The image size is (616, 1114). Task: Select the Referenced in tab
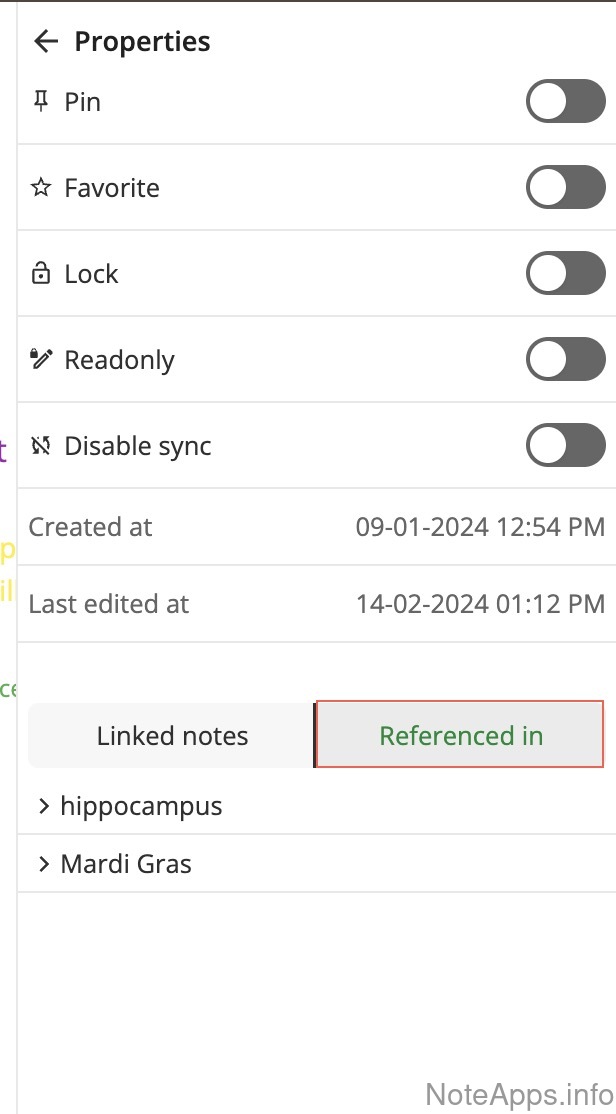pos(460,736)
